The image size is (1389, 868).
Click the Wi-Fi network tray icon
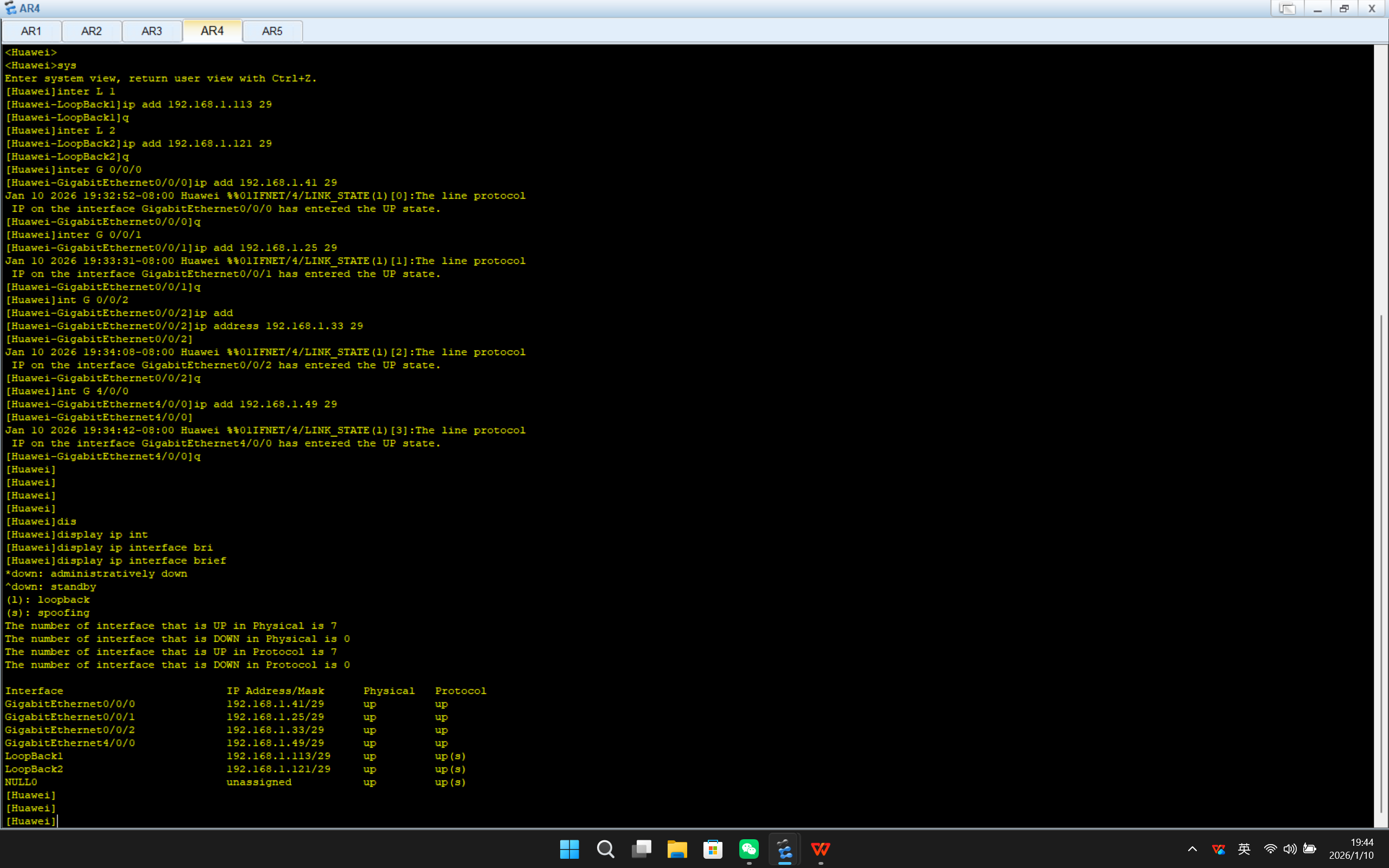point(1270,849)
